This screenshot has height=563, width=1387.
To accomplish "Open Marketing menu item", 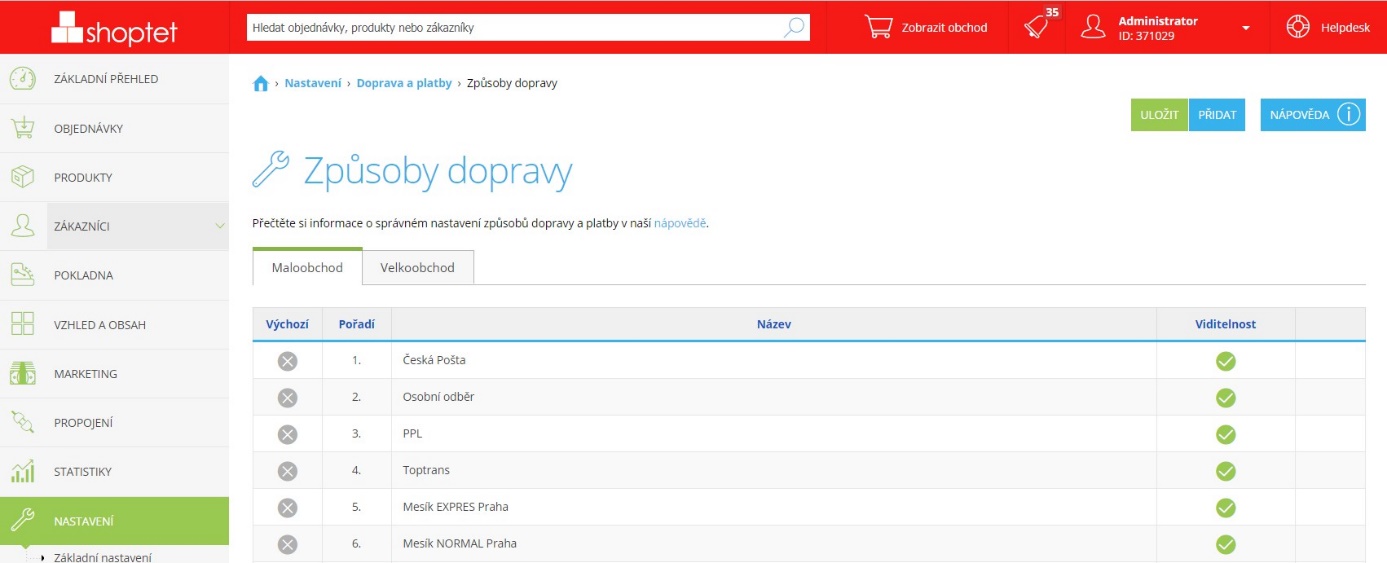I will (114, 373).
